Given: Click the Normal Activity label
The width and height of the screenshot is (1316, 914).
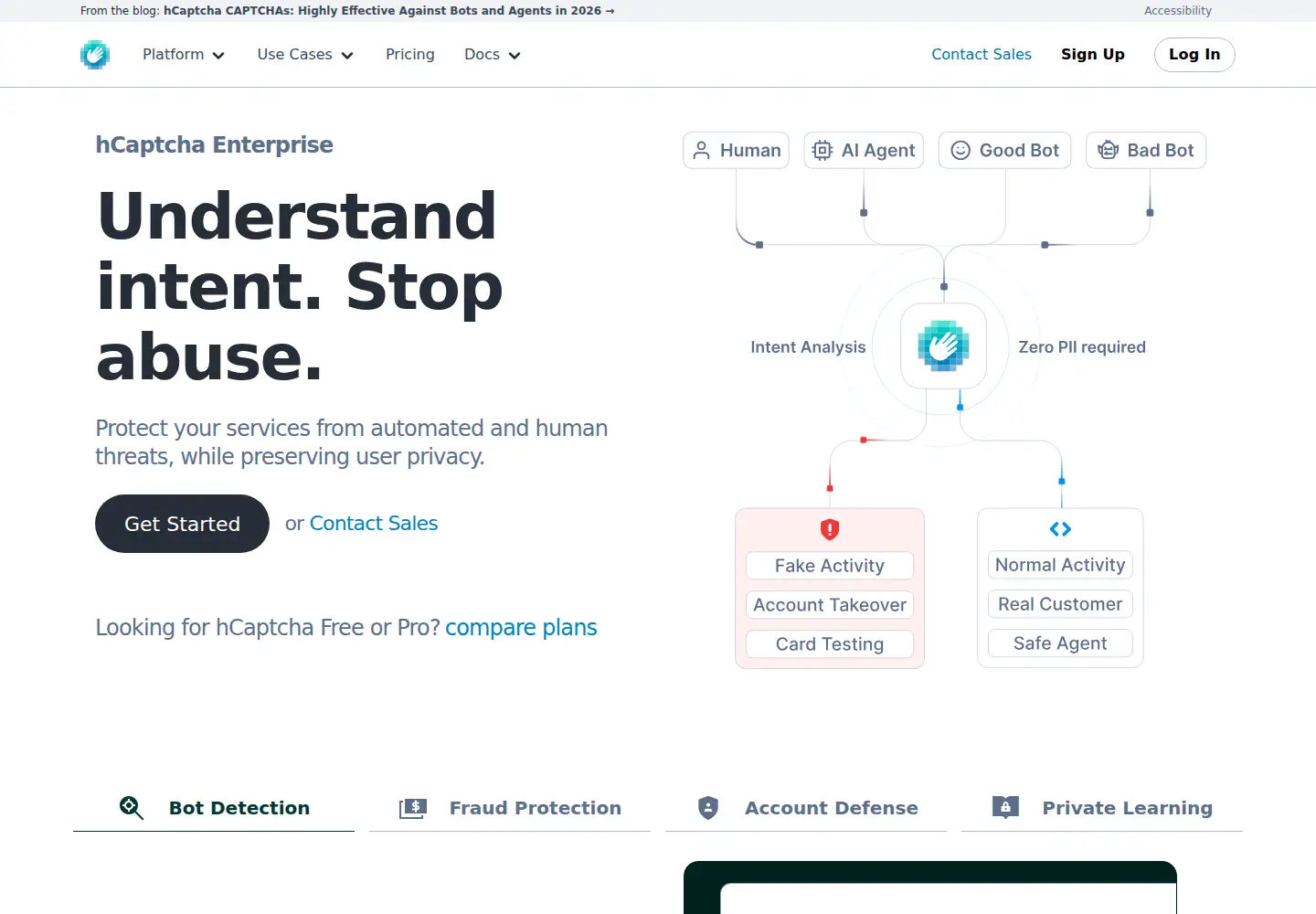Looking at the screenshot, I should click(1060, 565).
